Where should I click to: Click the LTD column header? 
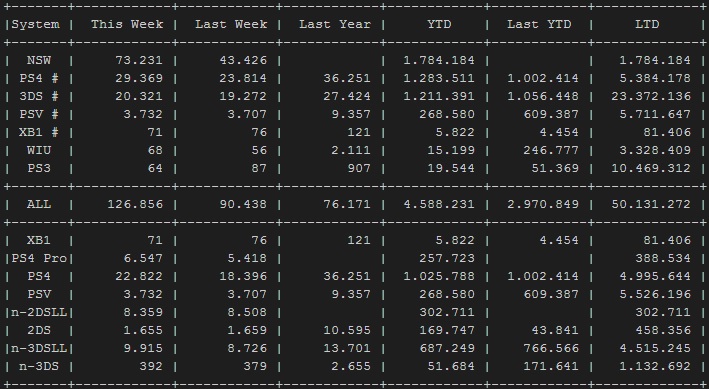click(647, 24)
